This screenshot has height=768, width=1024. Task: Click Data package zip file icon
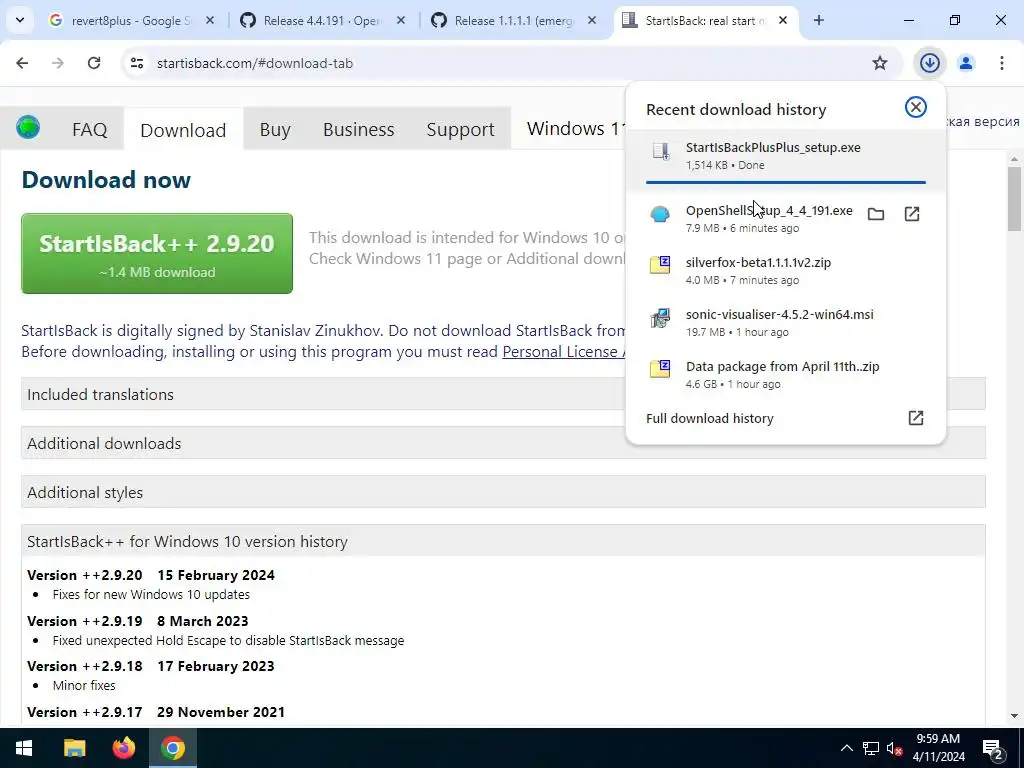[x=660, y=369]
